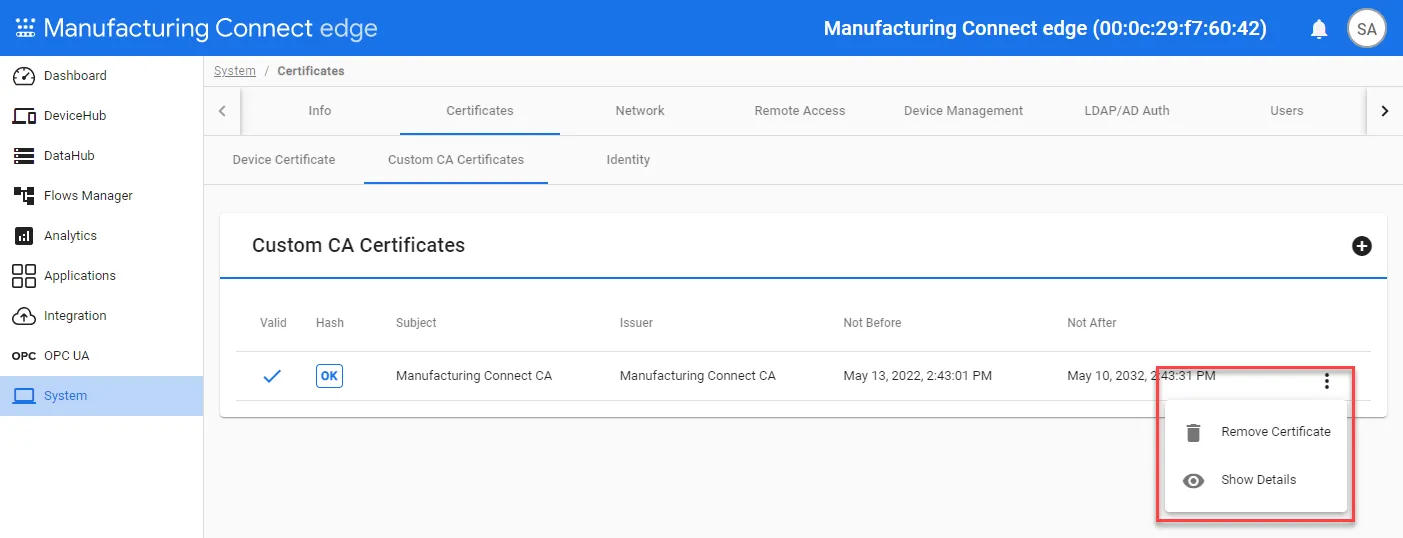Add a new custom CA certificate
Image resolution: width=1403 pixels, height=538 pixels.
(x=1361, y=246)
